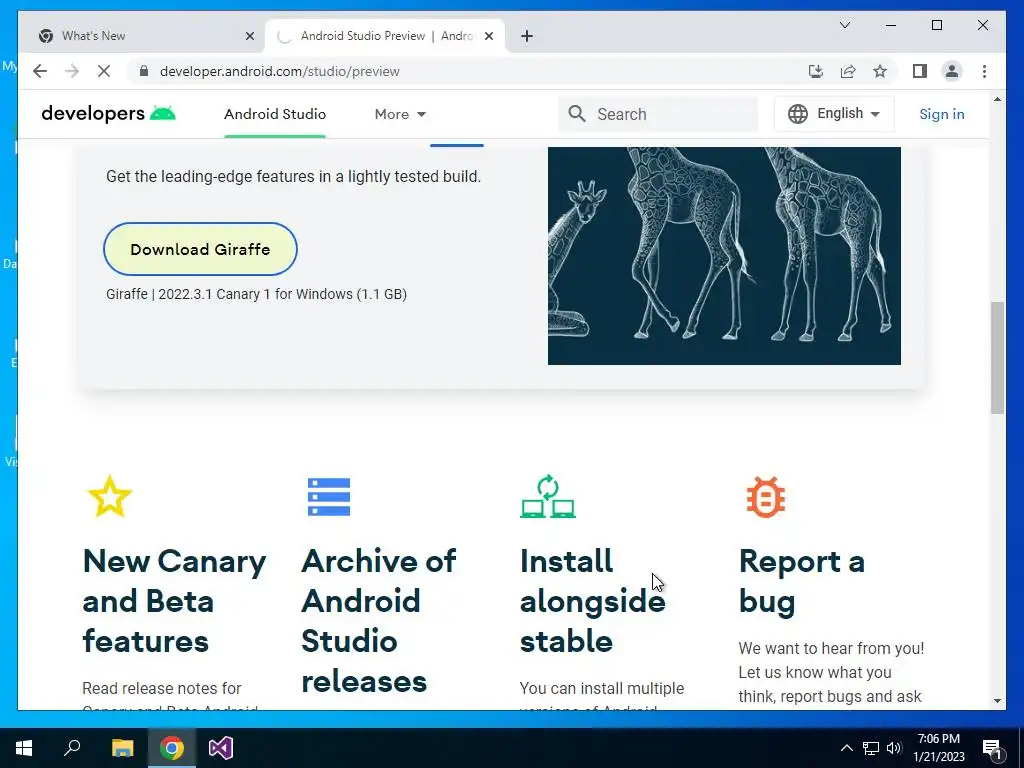Click the install app icon in address bar
The height and width of the screenshot is (768, 1024).
[x=816, y=71]
